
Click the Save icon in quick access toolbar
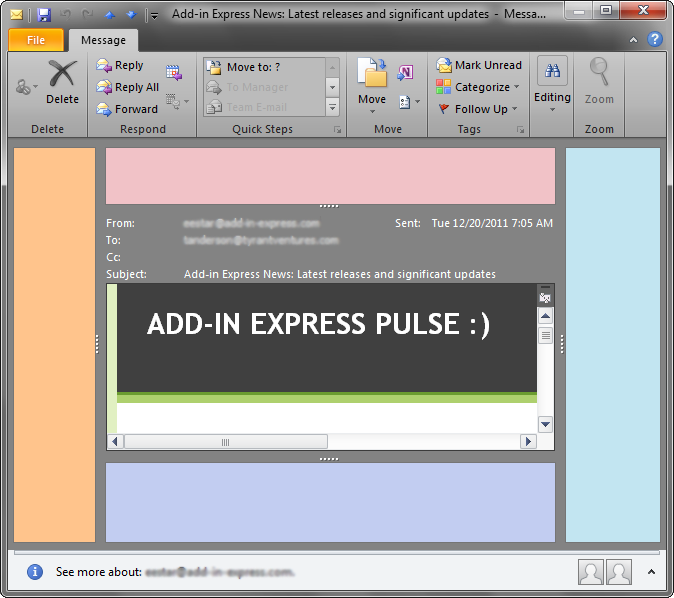tap(43, 15)
